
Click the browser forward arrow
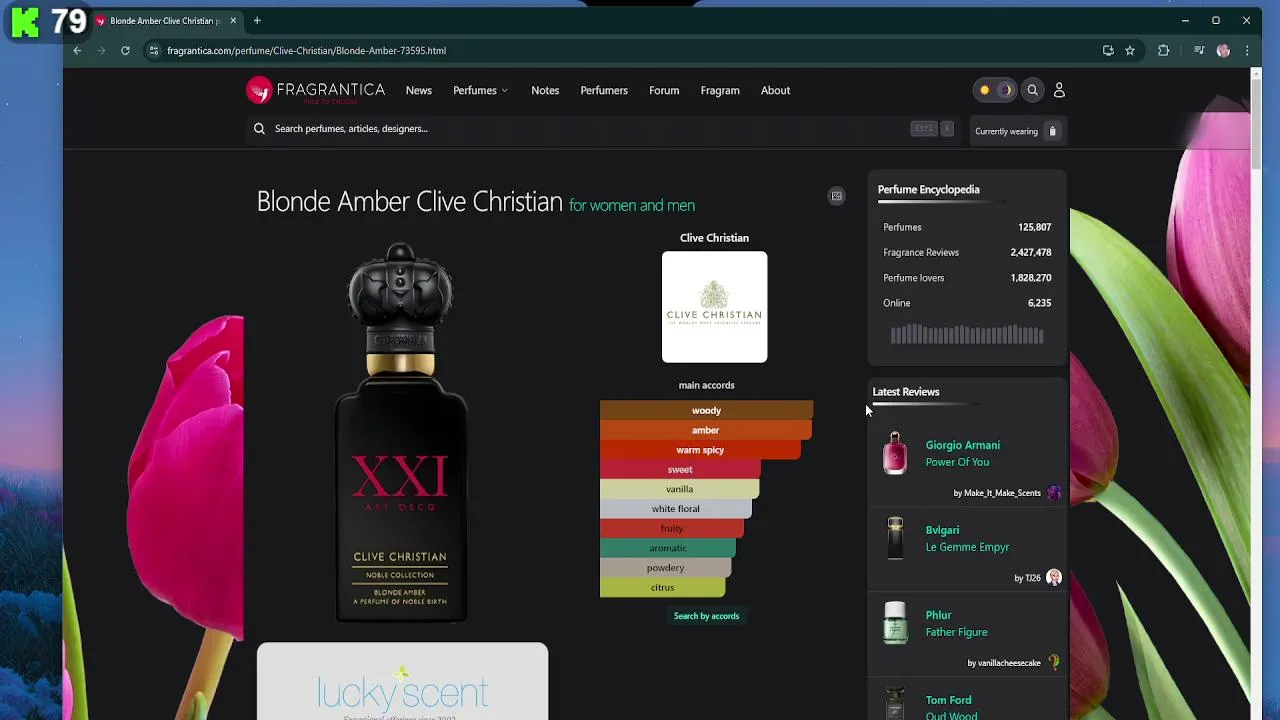[101, 50]
